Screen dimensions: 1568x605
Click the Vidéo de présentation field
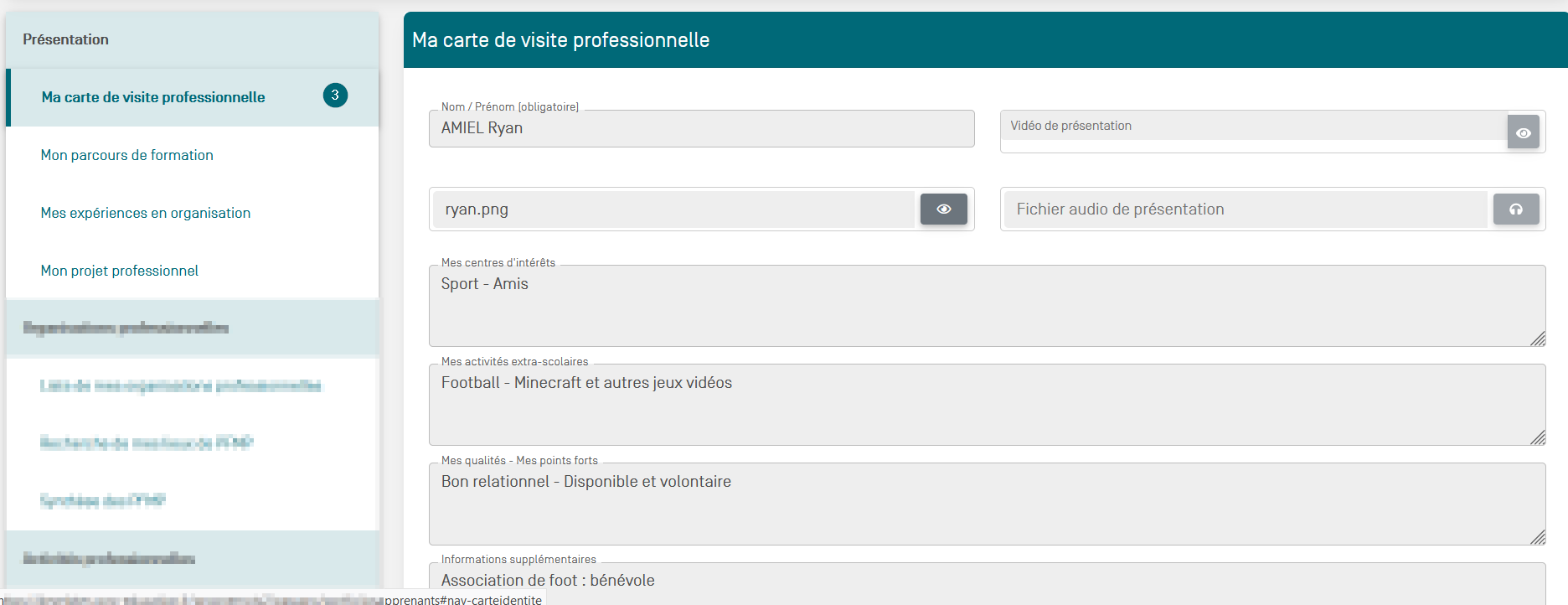1253,127
